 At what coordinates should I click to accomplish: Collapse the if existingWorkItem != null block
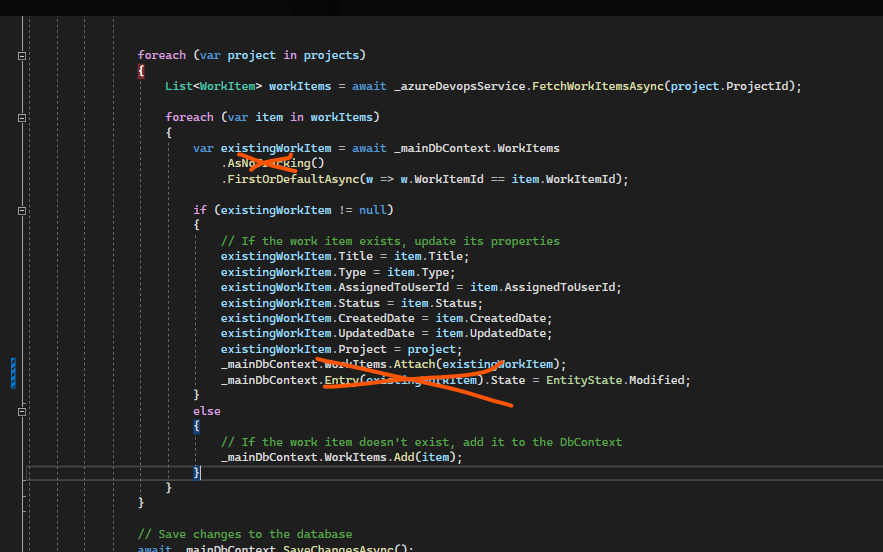pos(21,211)
